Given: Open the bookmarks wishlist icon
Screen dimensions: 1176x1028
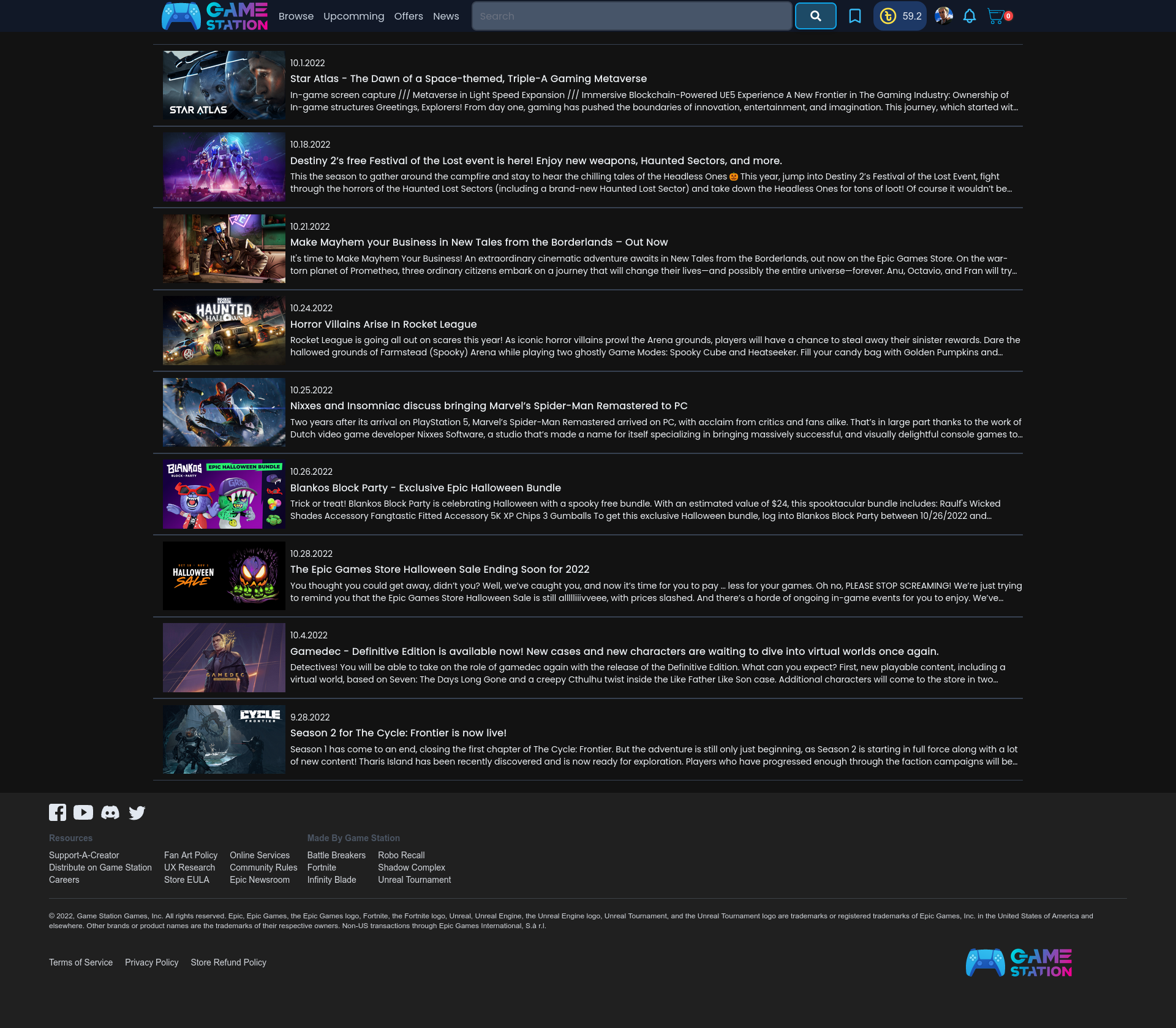Looking at the screenshot, I should [854, 16].
